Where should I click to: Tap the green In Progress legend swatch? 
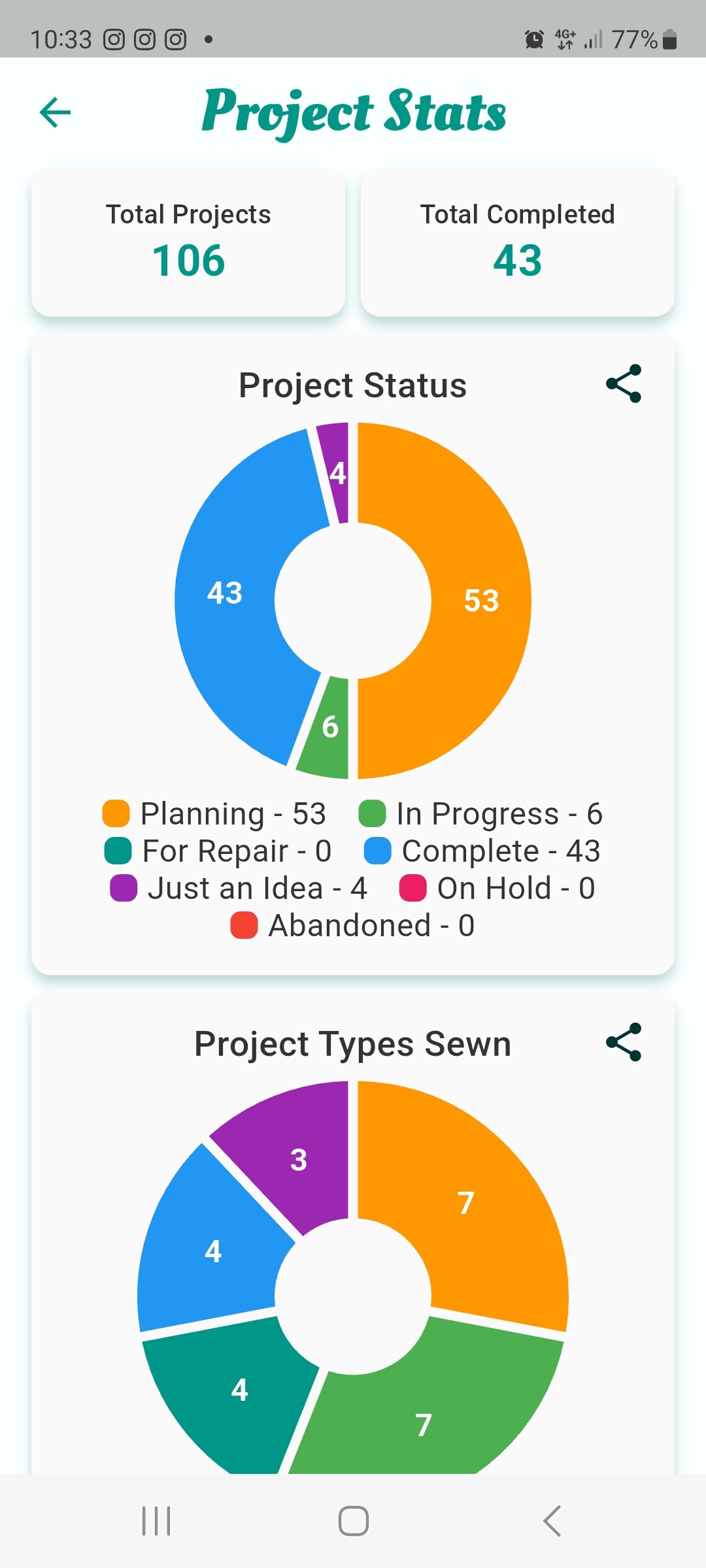(x=372, y=813)
